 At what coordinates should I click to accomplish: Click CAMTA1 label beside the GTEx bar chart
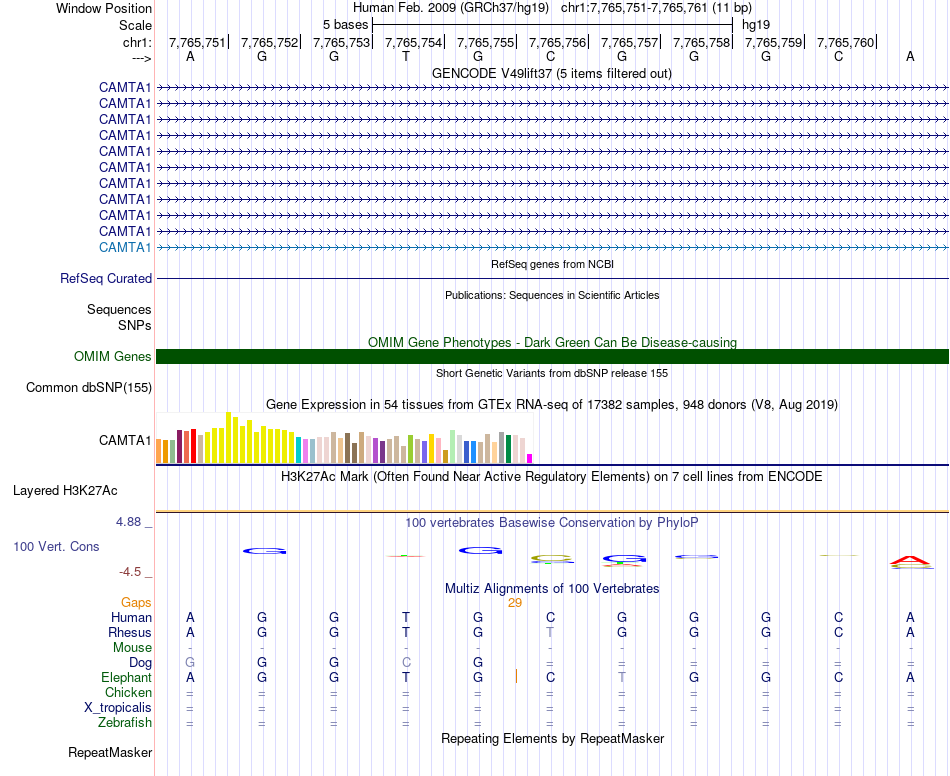[x=125, y=440]
